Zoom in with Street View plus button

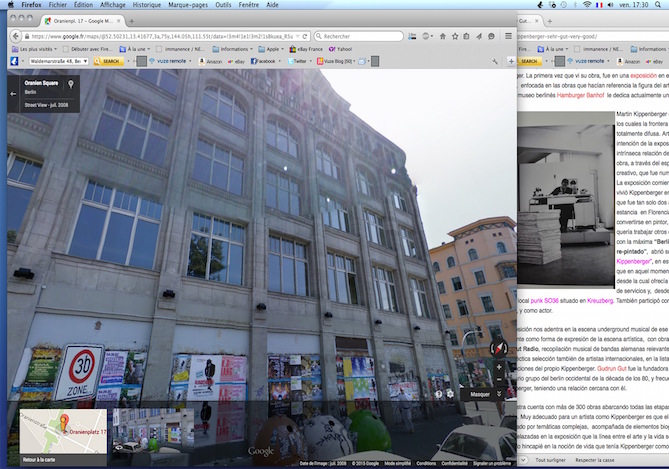[499, 367]
